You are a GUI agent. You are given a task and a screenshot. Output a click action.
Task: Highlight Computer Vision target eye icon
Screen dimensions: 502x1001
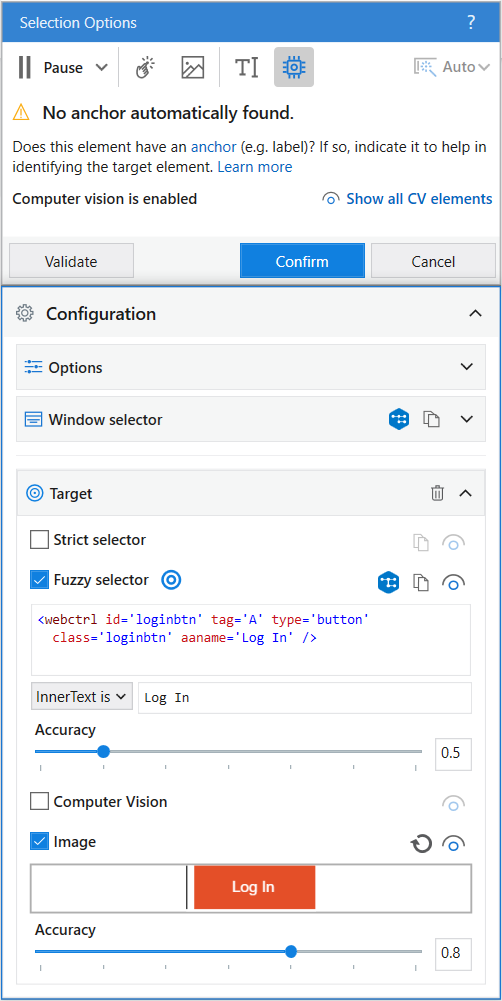[453, 804]
